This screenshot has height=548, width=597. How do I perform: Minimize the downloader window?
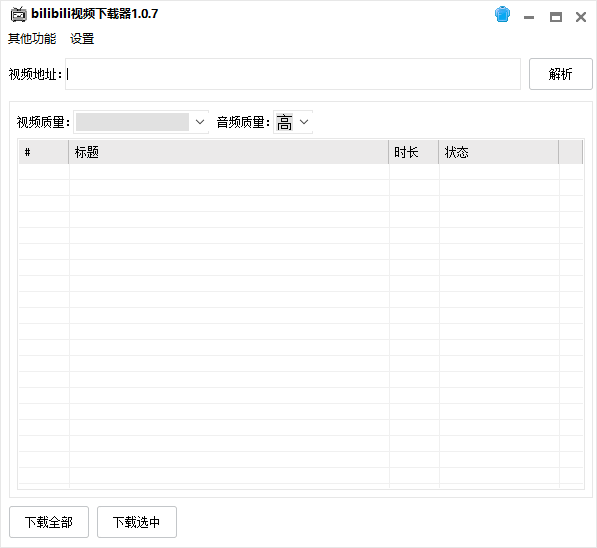(x=529, y=17)
